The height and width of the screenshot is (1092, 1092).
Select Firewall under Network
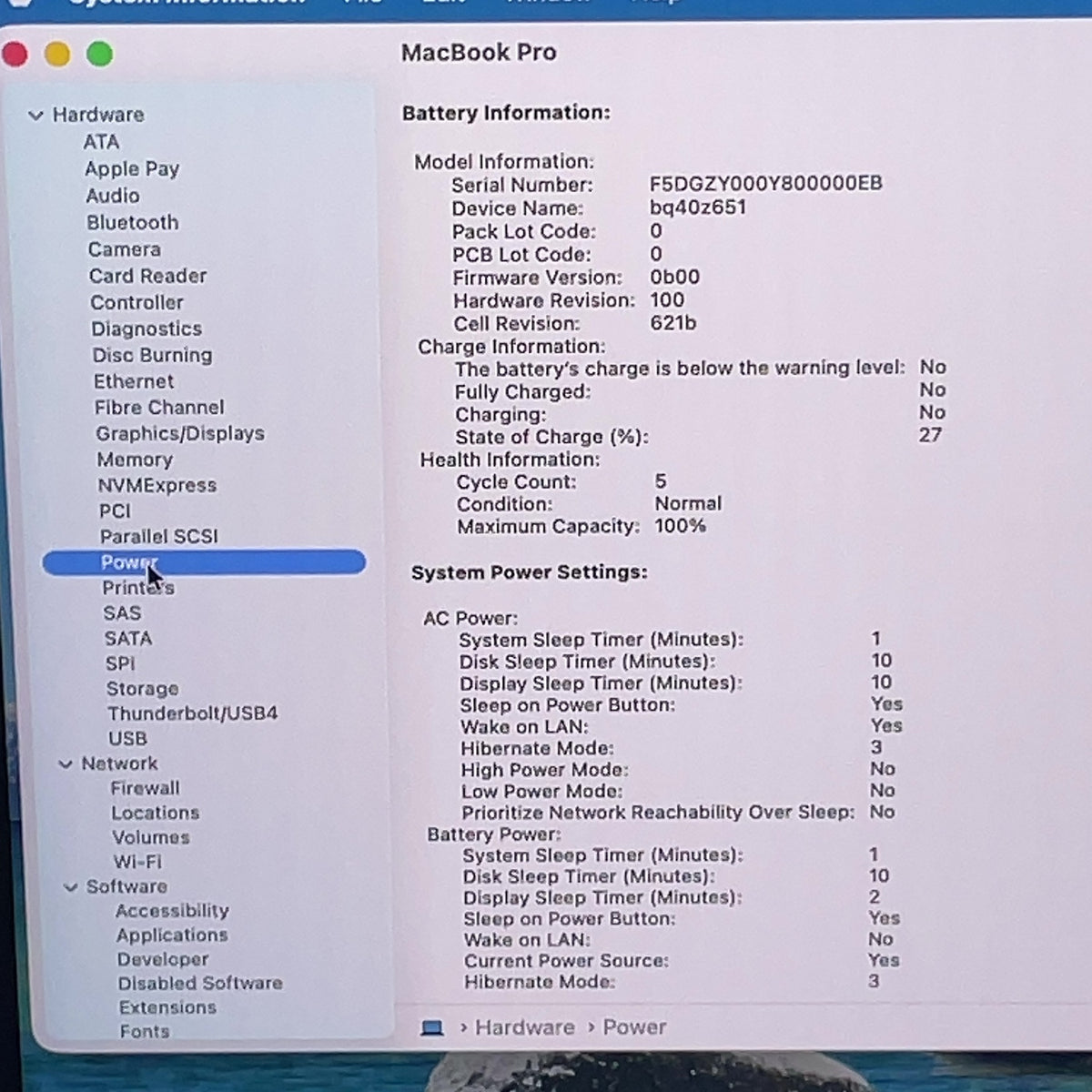tap(146, 788)
